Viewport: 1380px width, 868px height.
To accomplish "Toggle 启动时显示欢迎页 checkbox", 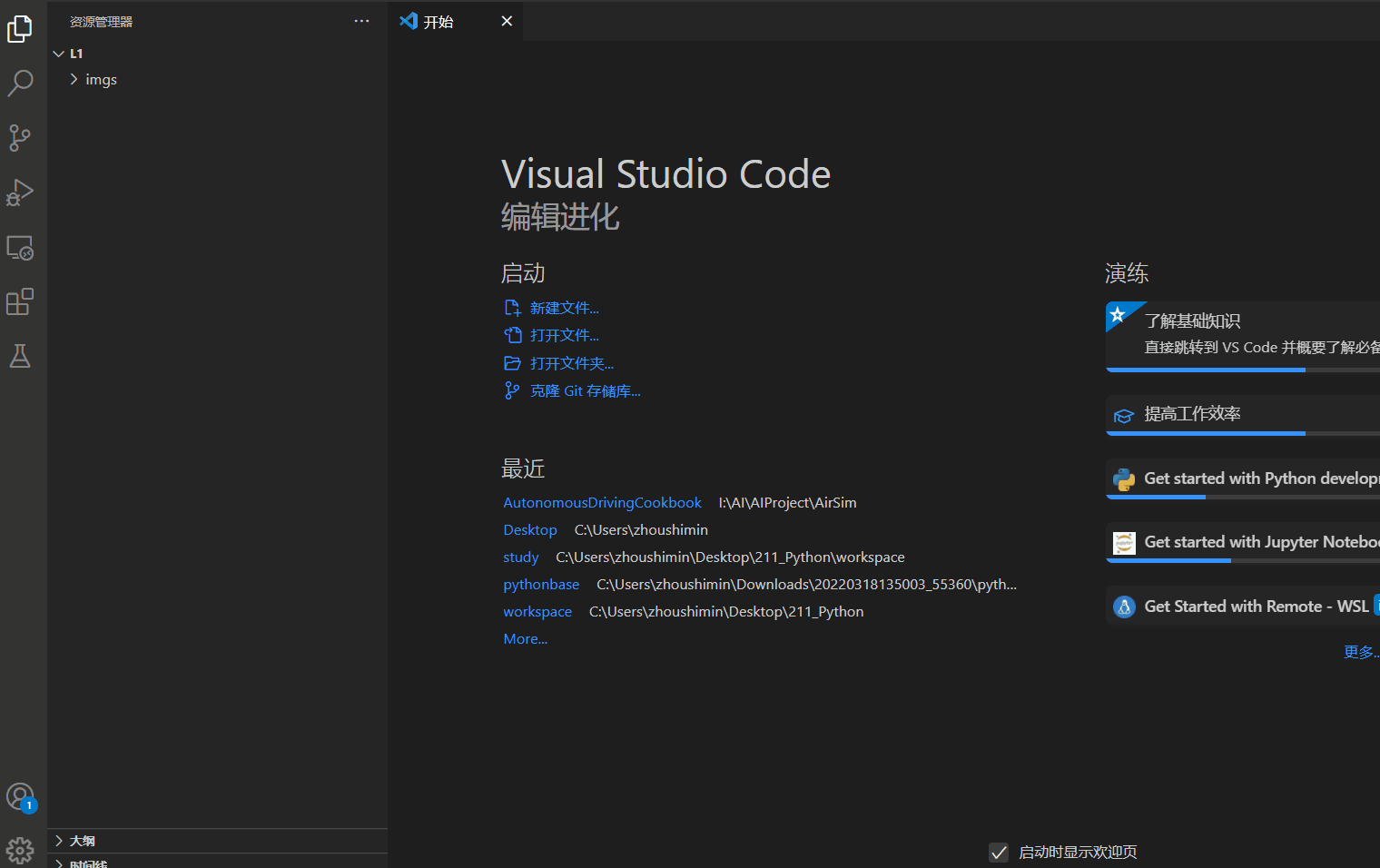I will coord(999,852).
